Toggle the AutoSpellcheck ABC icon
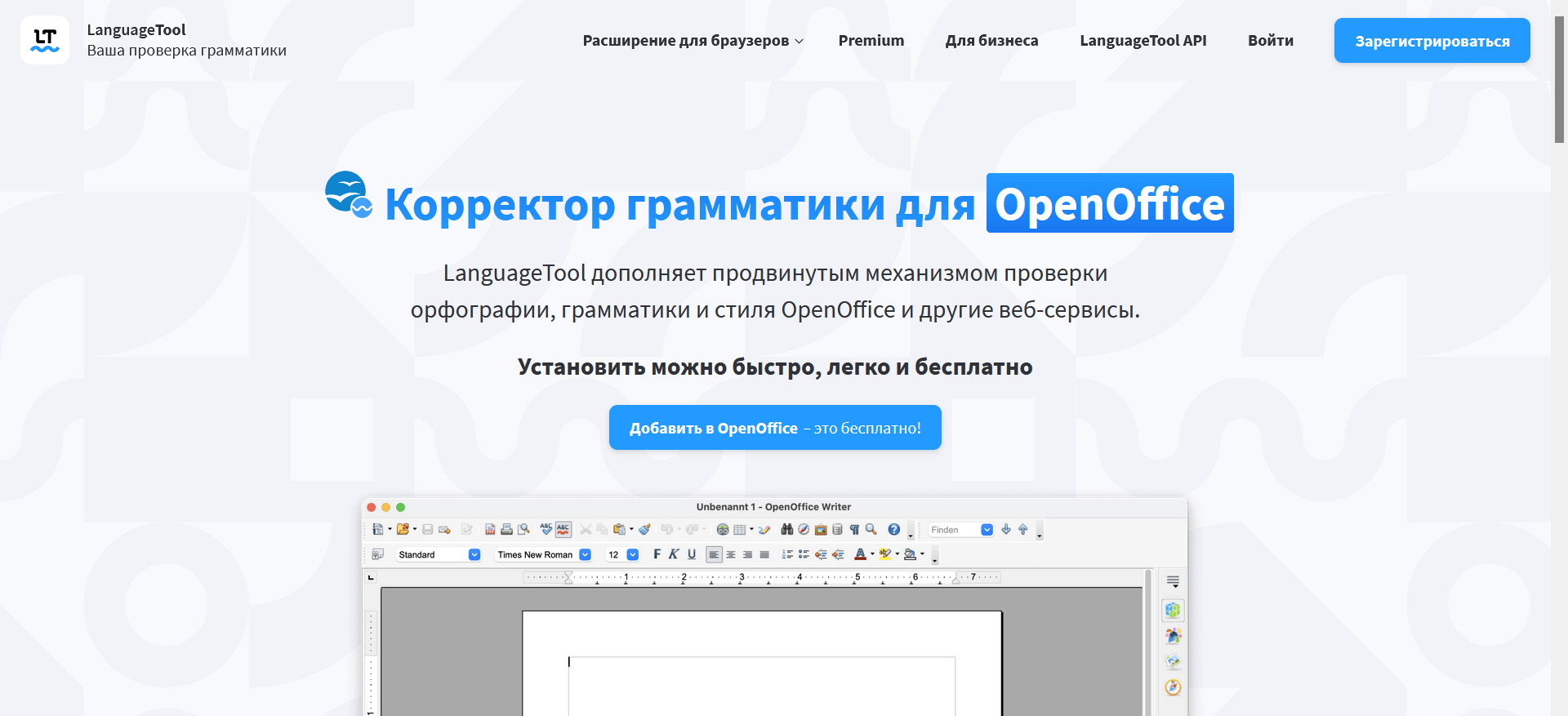Screen dimensions: 1568x716 click(x=563, y=529)
